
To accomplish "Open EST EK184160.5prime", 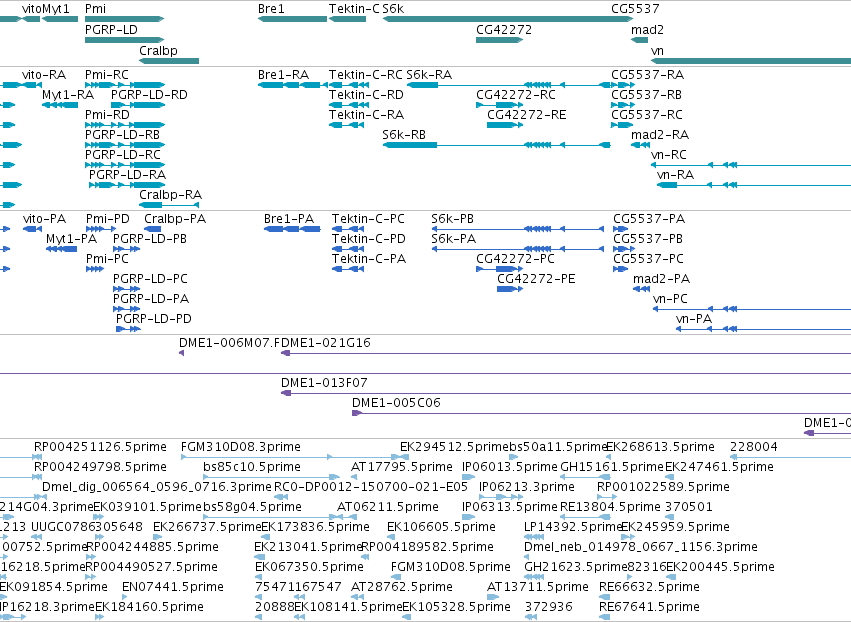I will pyautogui.click(x=149, y=607).
